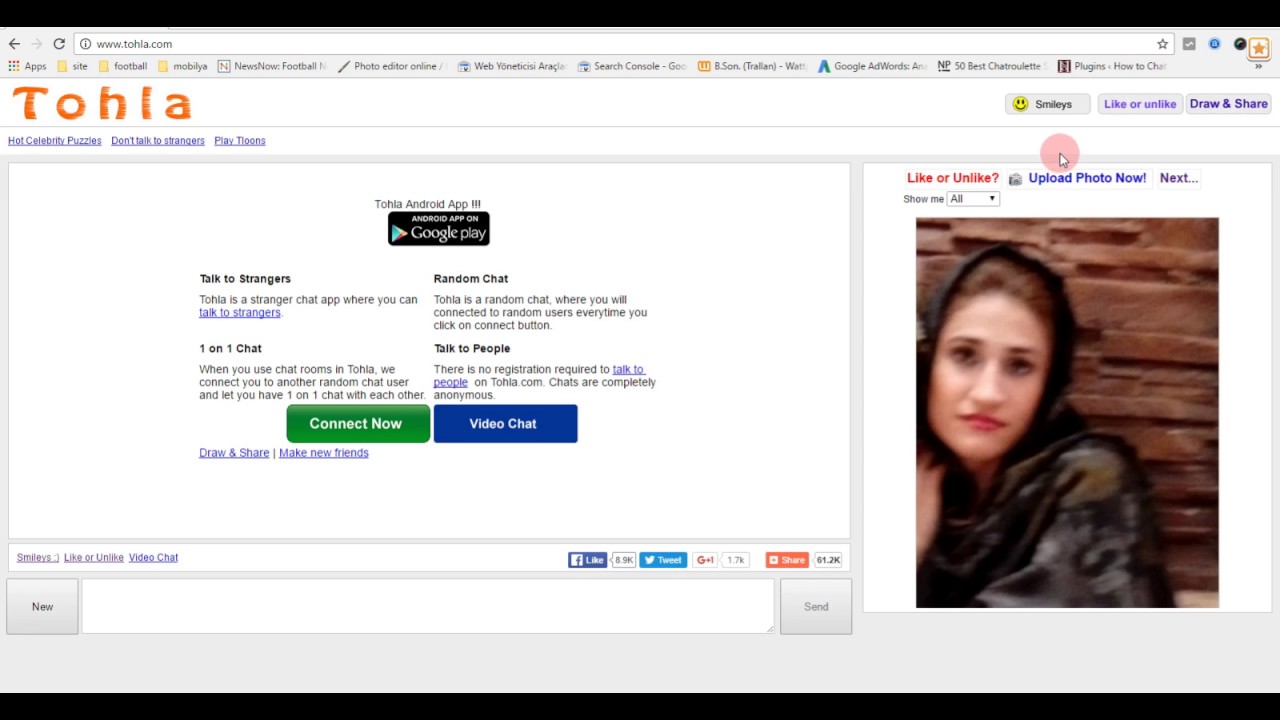Open Plugins How to Chat bookmark
1280x720 pixels.
[1112, 66]
